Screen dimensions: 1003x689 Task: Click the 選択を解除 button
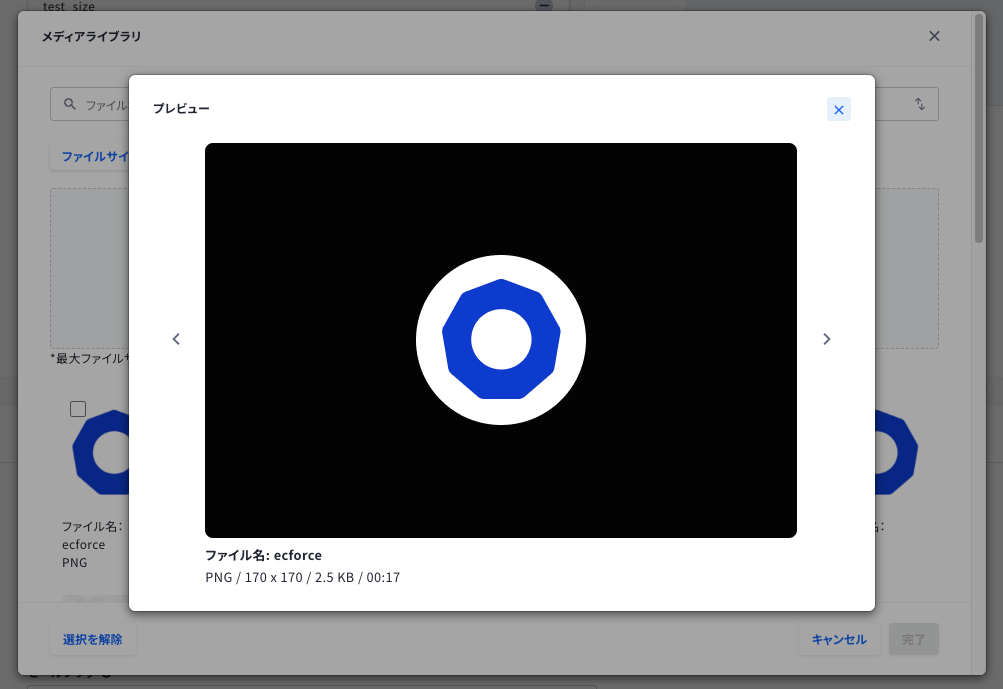click(x=93, y=639)
